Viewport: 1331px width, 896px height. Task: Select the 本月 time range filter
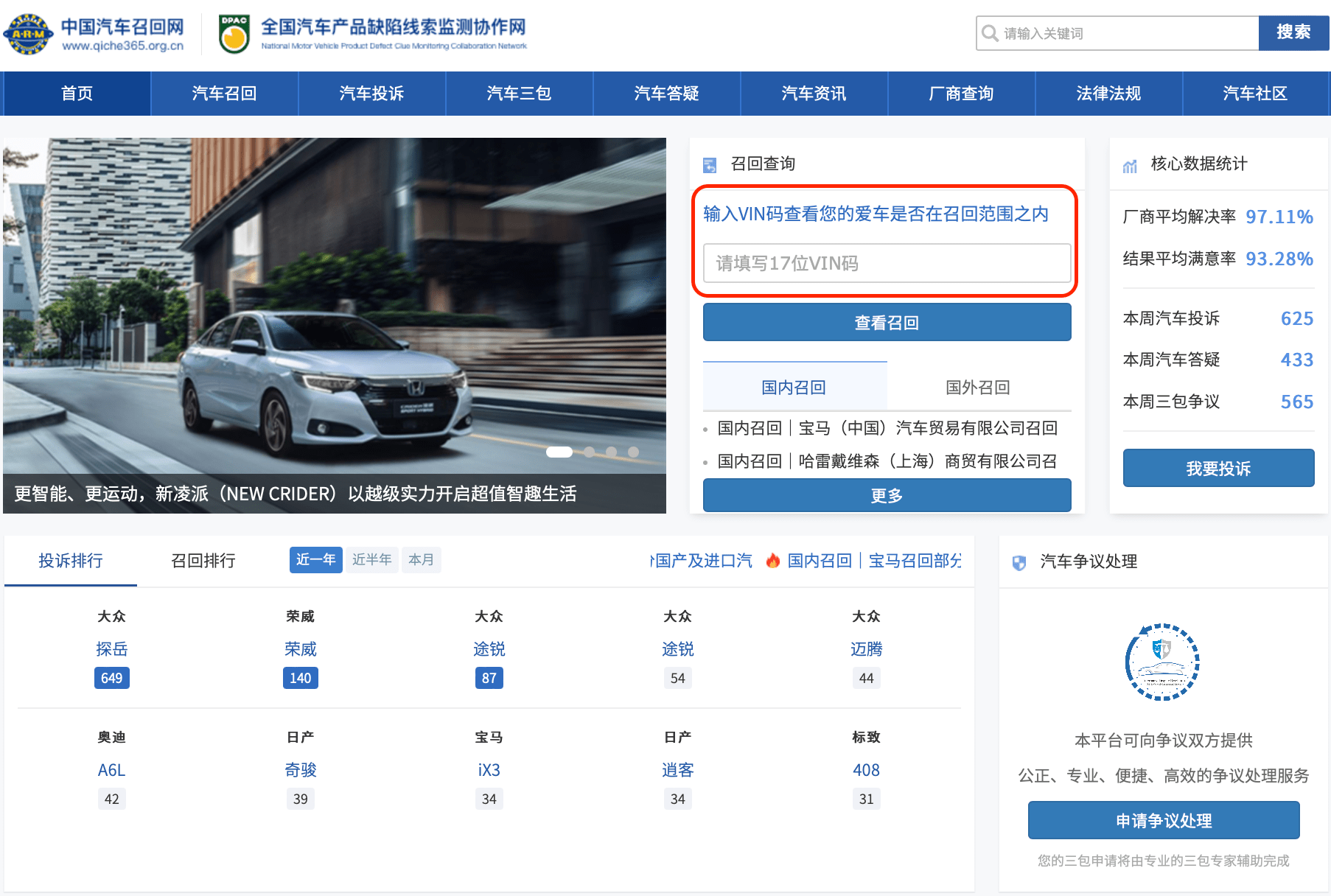[x=421, y=560]
